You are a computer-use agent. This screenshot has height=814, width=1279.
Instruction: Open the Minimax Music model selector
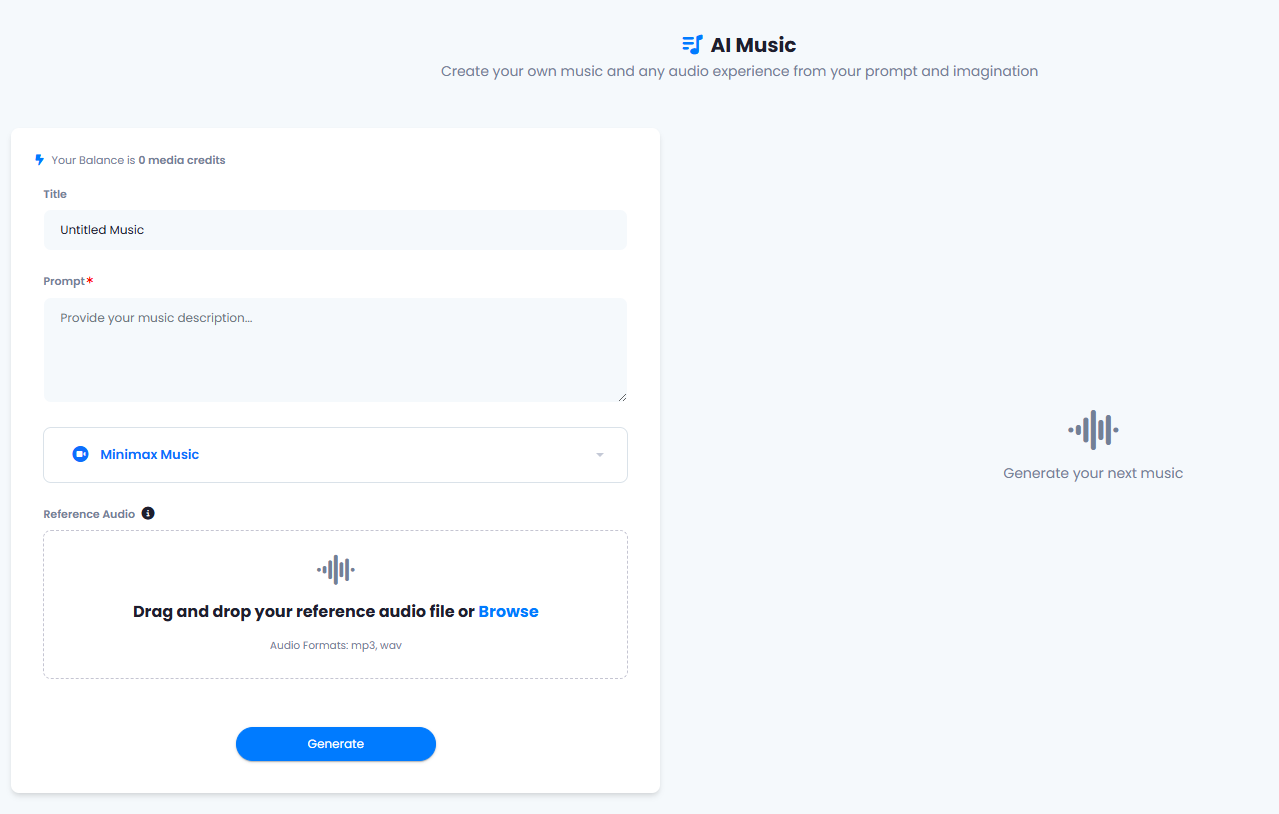(335, 455)
